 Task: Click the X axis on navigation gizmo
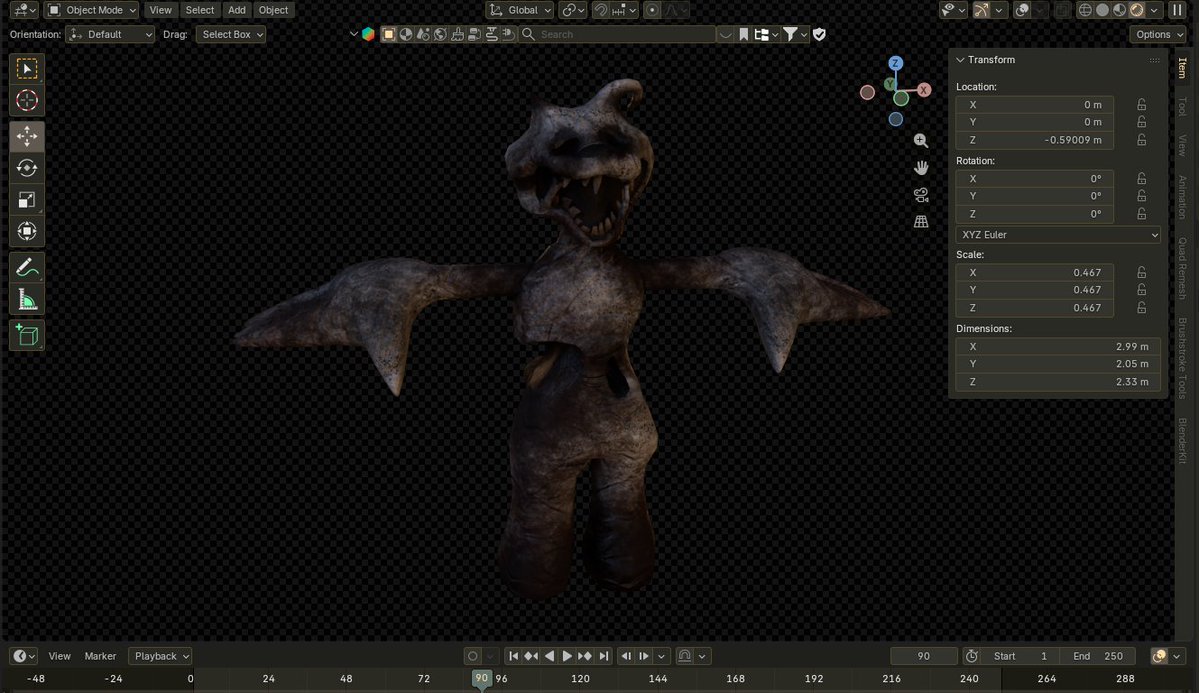pos(924,89)
